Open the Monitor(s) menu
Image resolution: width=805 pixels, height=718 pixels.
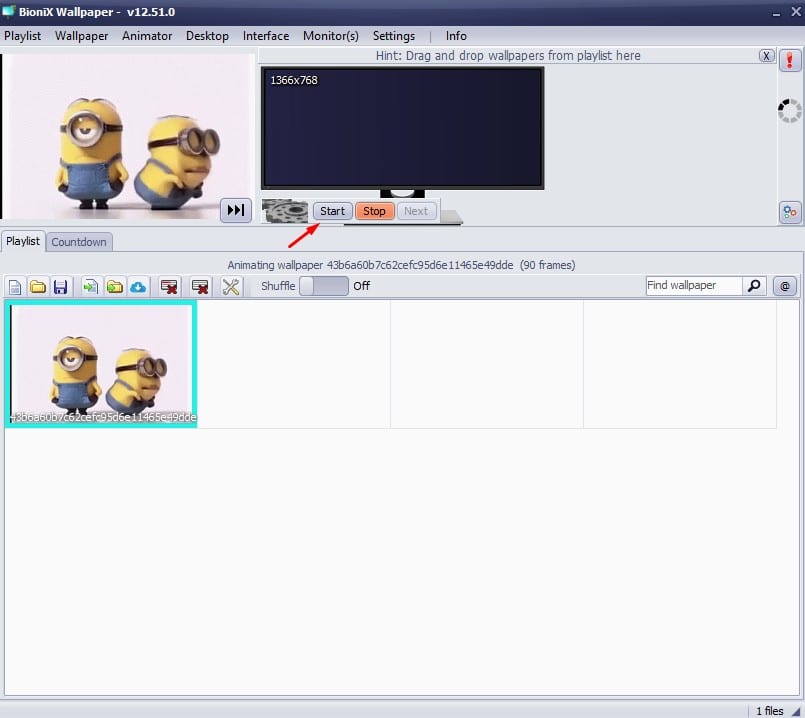331,36
